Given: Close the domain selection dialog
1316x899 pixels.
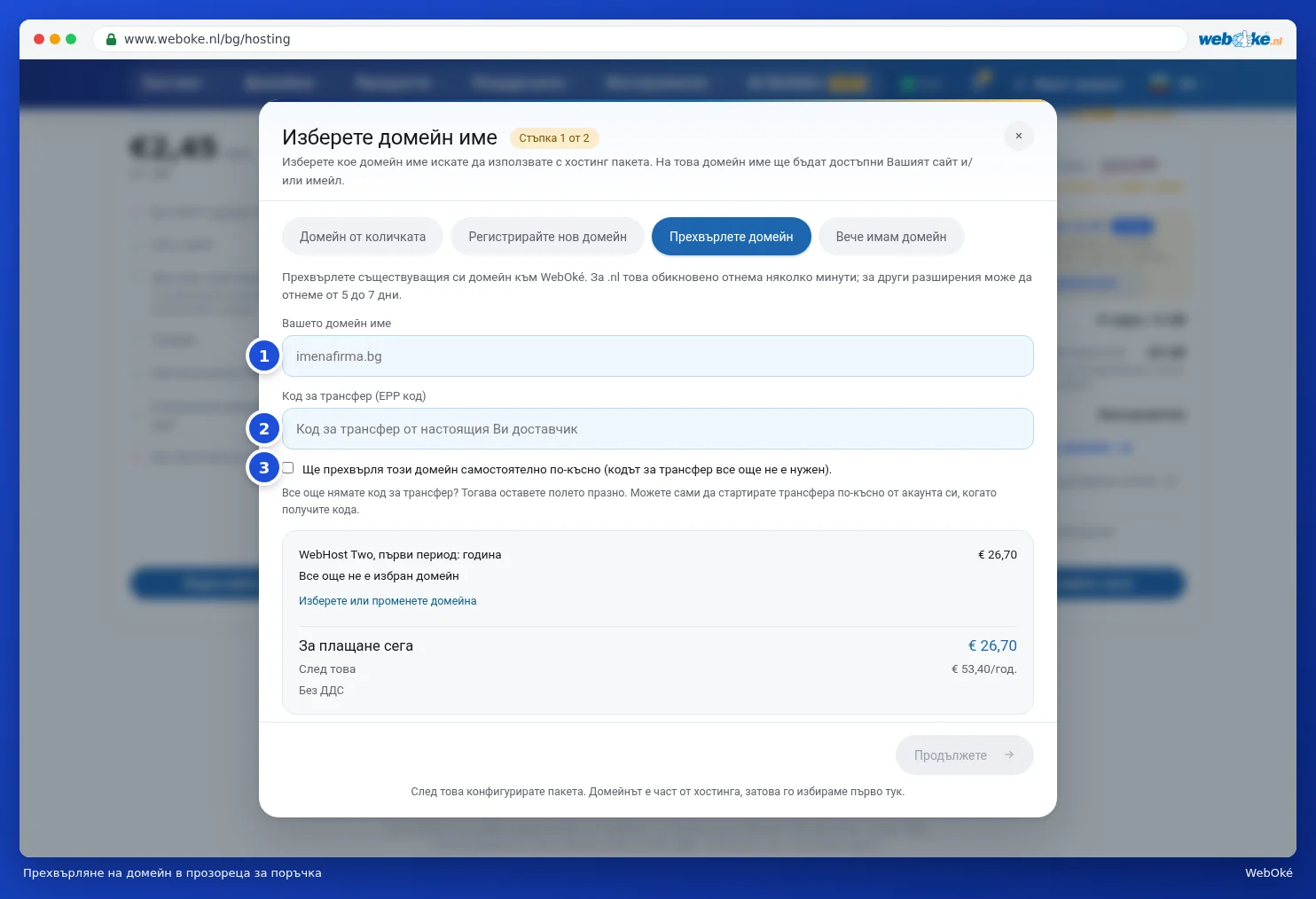Looking at the screenshot, I should (1019, 136).
